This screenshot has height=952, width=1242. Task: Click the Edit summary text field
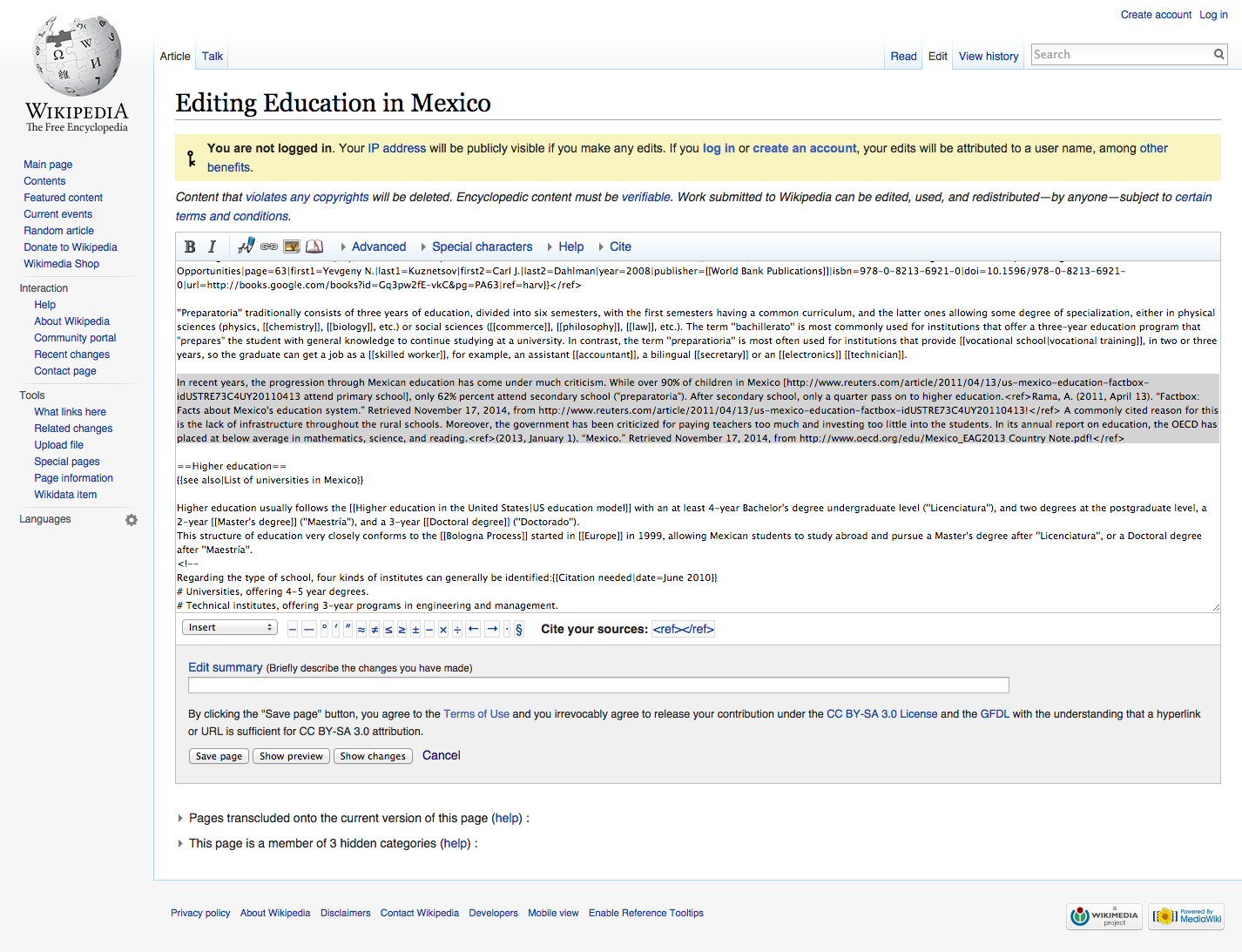tap(598, 685)
